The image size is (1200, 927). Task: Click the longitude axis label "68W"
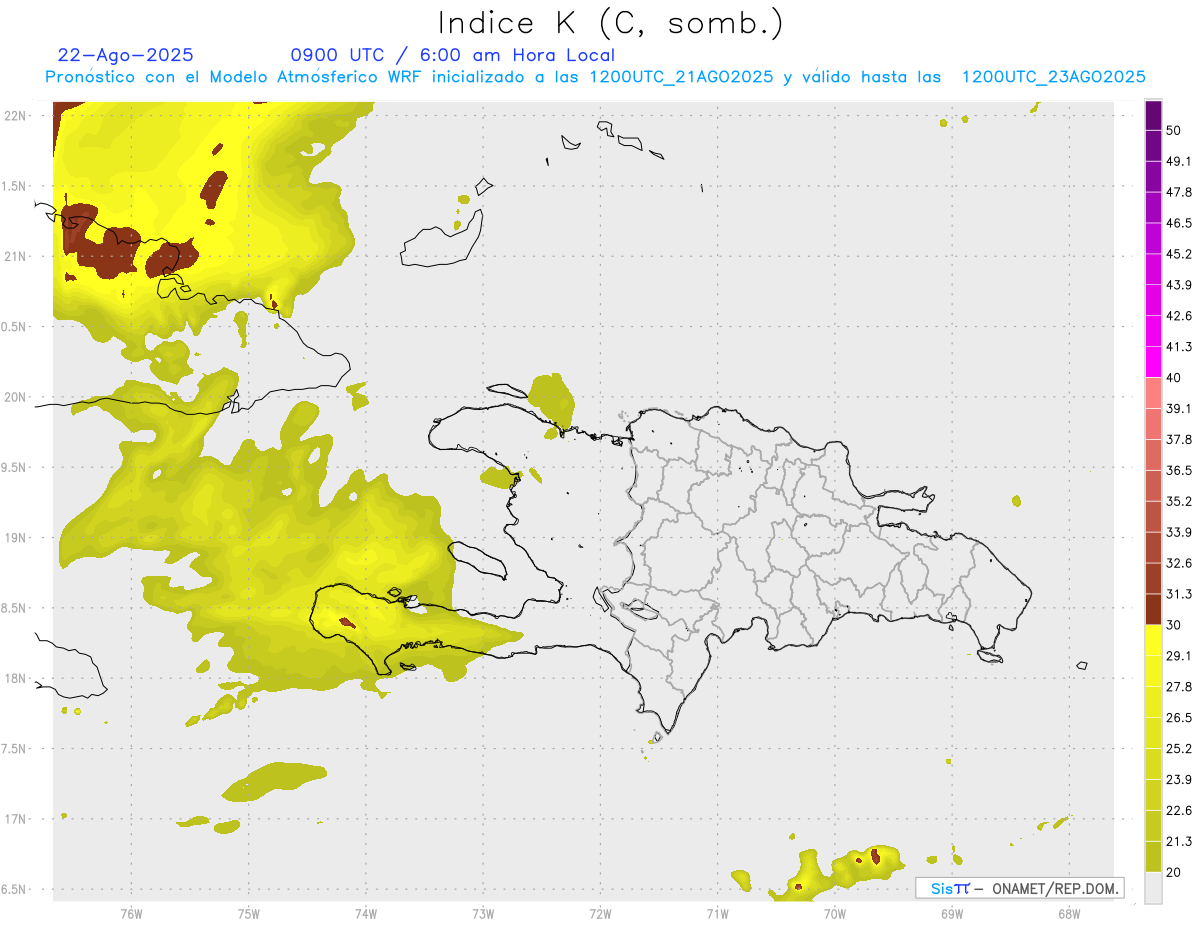[1068, 914]
